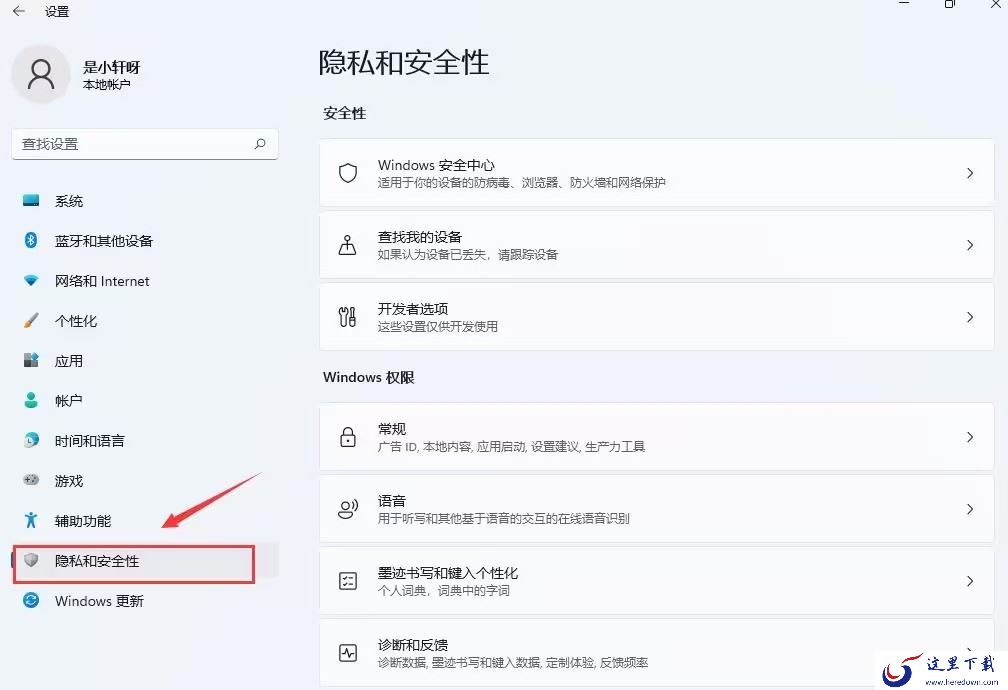Click the Windows 权限 section heading

pos(368,377)
